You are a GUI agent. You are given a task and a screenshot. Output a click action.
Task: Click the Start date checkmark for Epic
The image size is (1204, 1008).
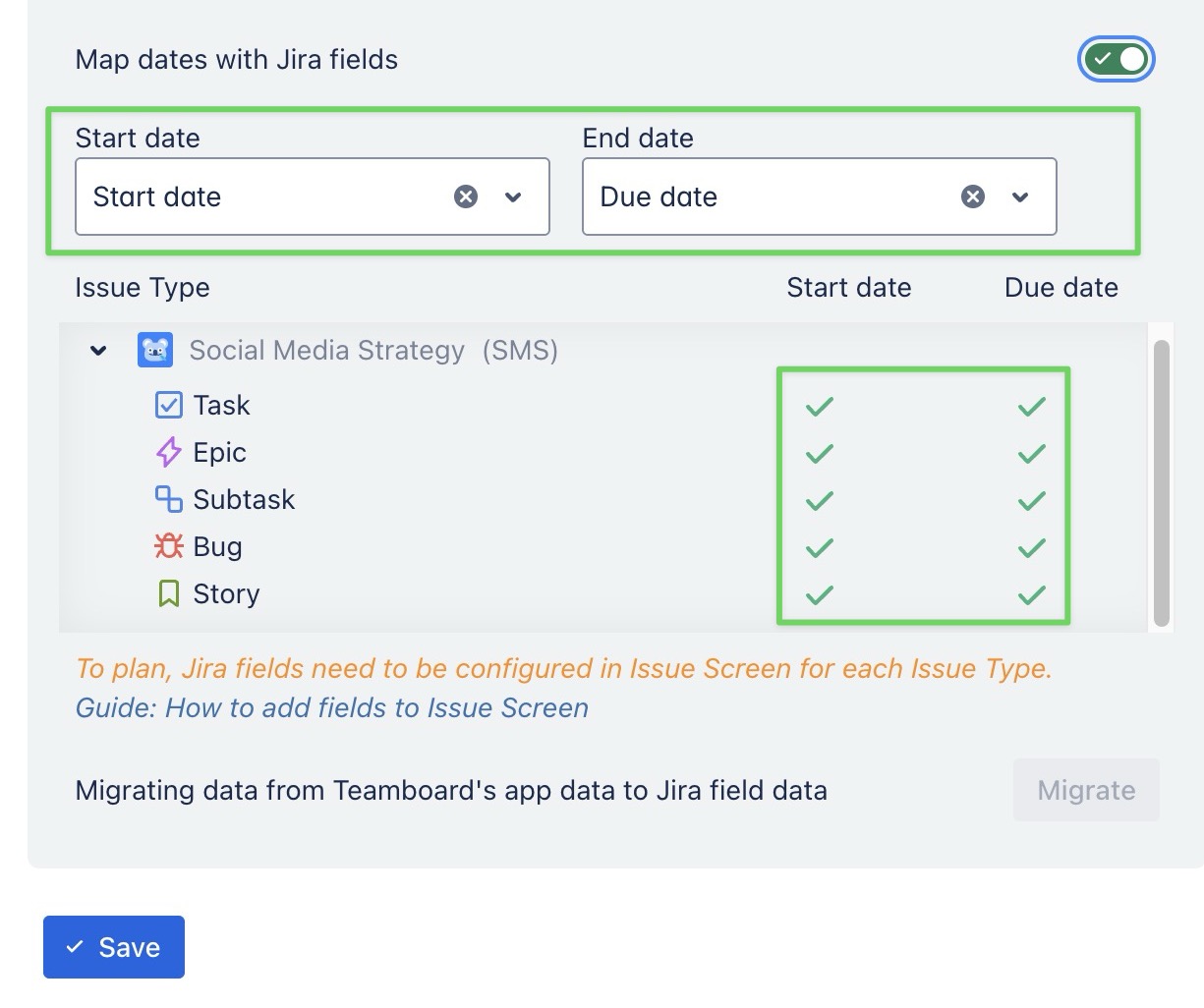point(819,452)
